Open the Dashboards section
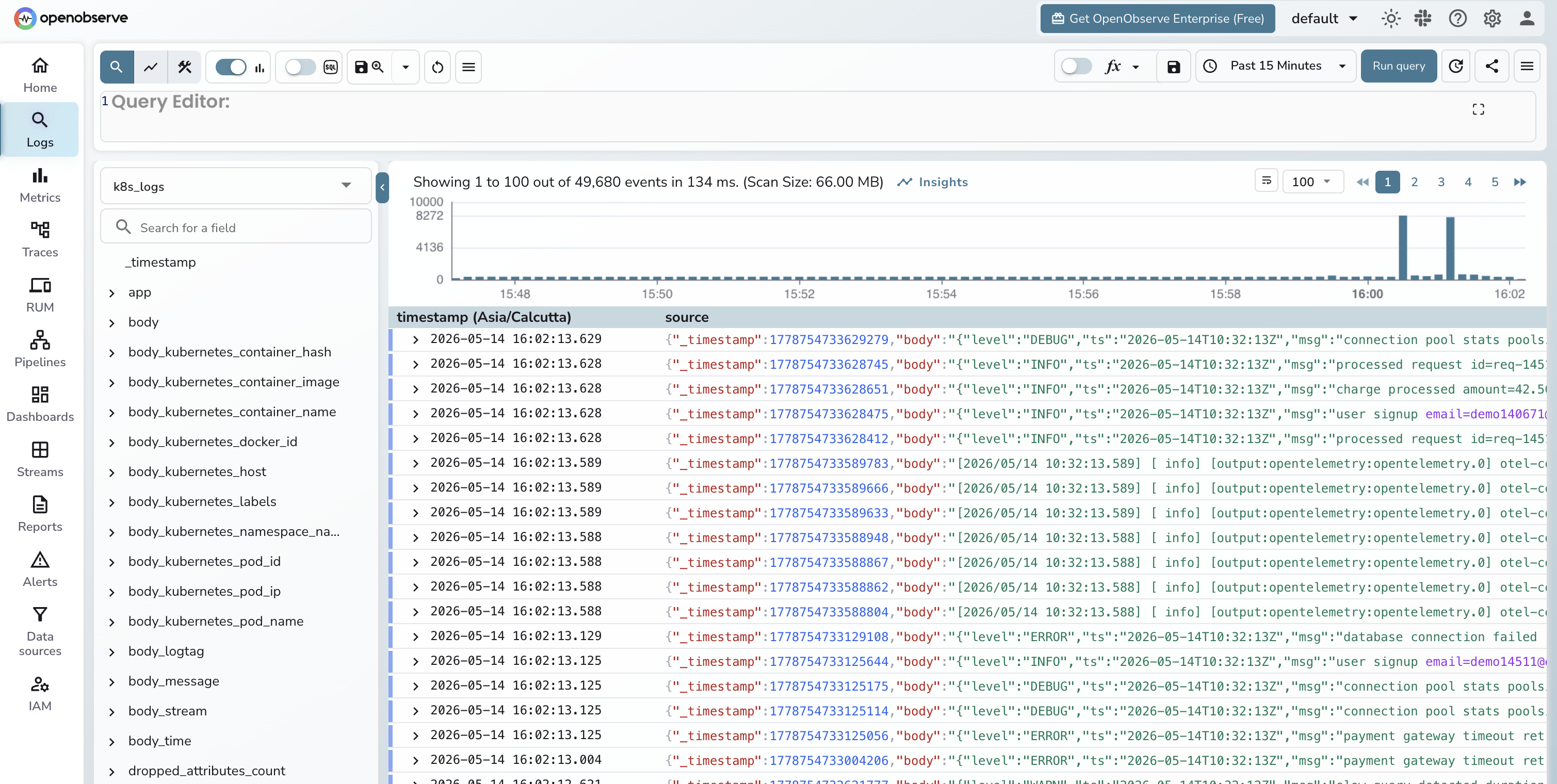Screen dimensions: 1557x784 40,404
